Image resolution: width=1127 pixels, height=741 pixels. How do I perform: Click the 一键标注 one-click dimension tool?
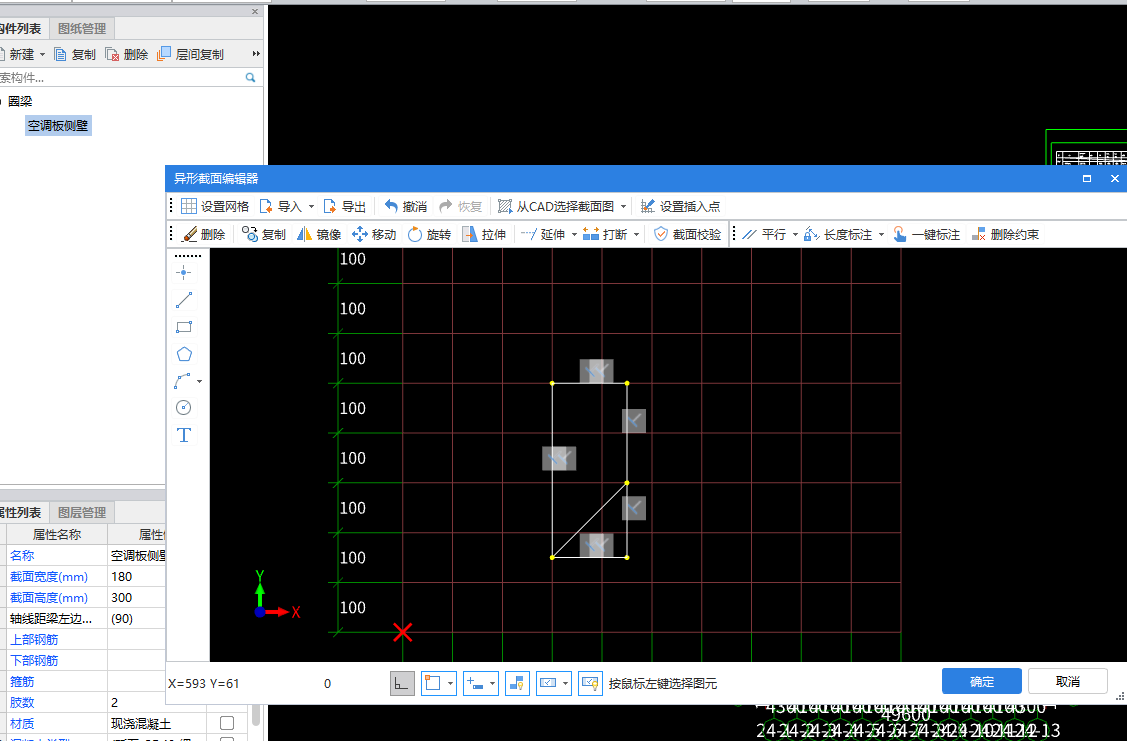tap(926, 234)
